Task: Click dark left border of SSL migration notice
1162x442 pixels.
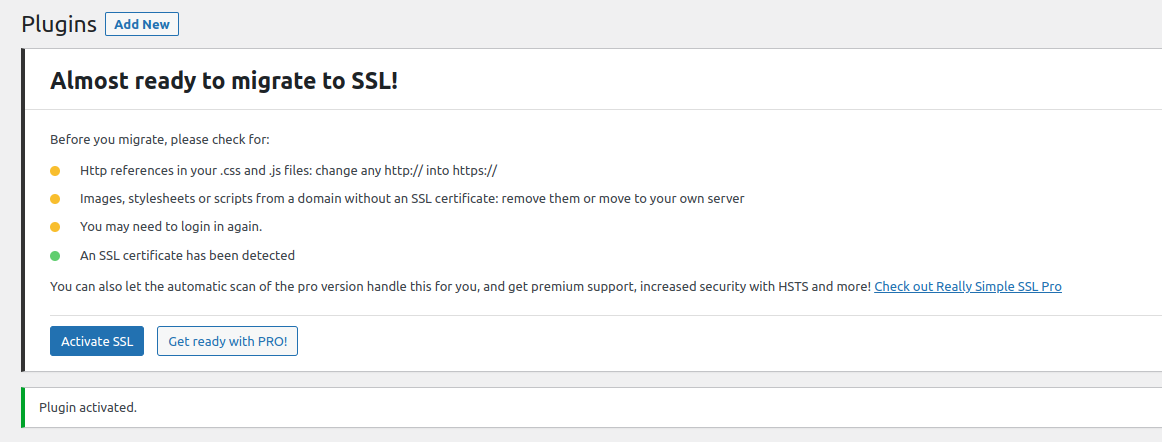Action: click(23, 210)
